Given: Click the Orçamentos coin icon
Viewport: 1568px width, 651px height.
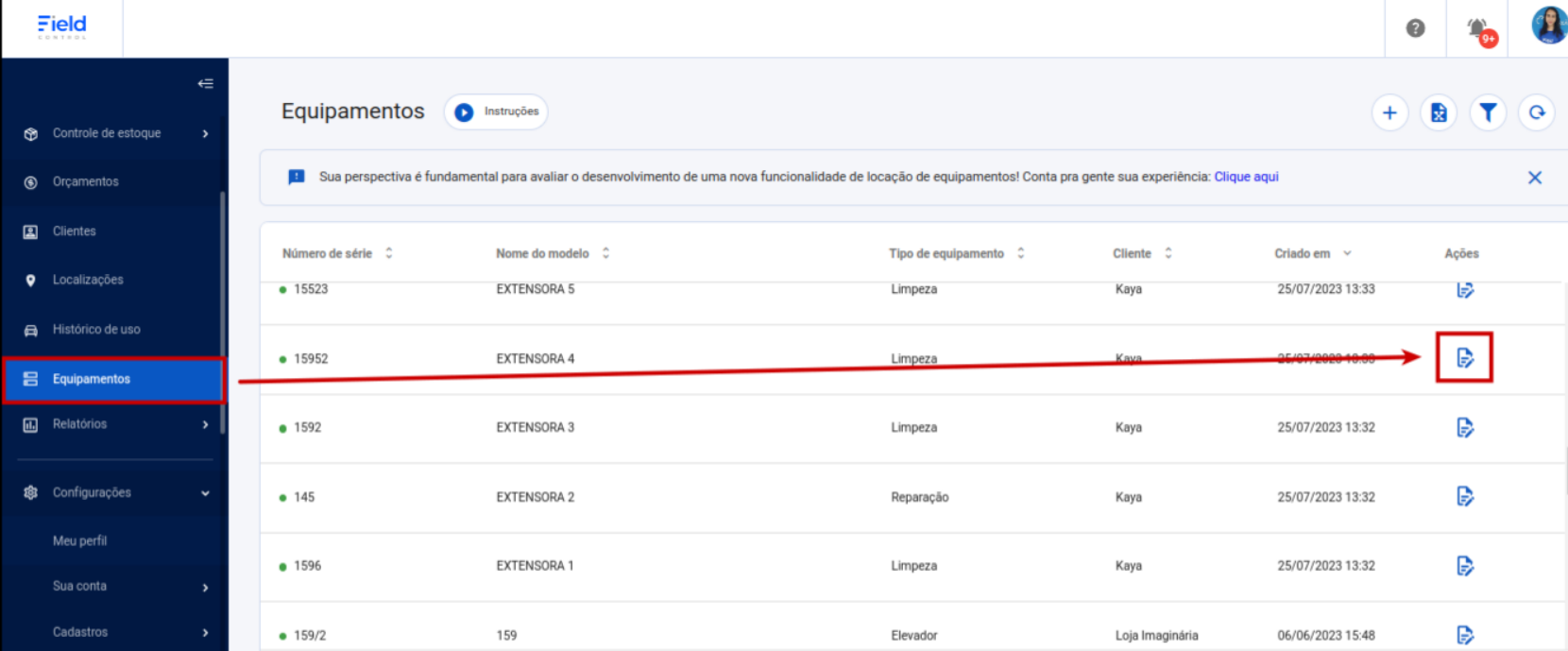Looking at the screenshot, I should pos(30,182).
